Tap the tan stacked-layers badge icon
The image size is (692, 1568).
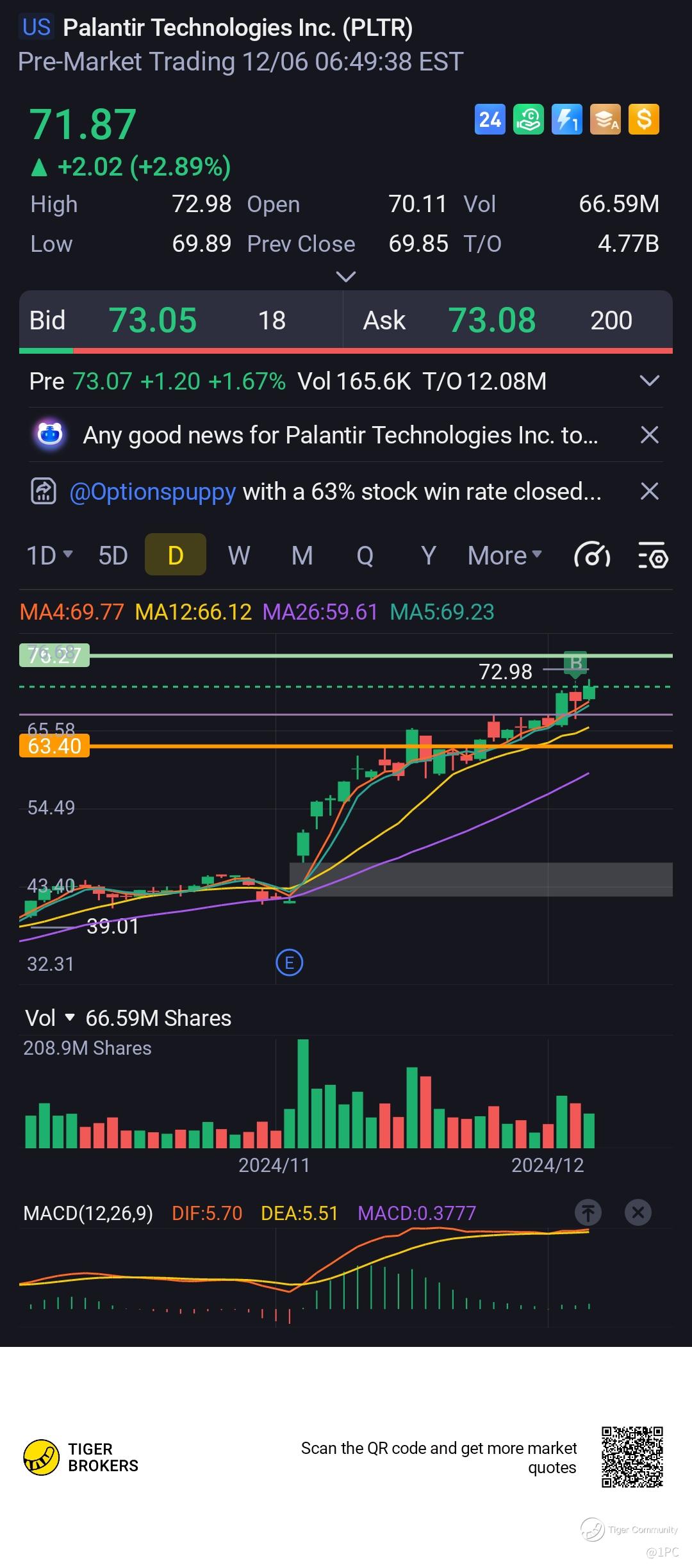(605, 119)
